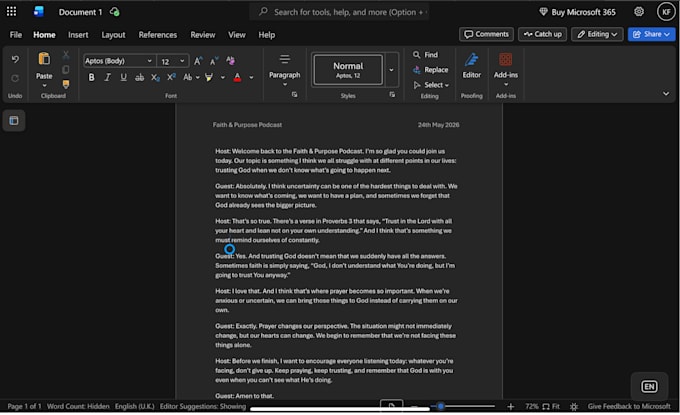Collapse the ribbon chevron
Viewport: 680px width, 415px height.
click(x=666, y=94)
